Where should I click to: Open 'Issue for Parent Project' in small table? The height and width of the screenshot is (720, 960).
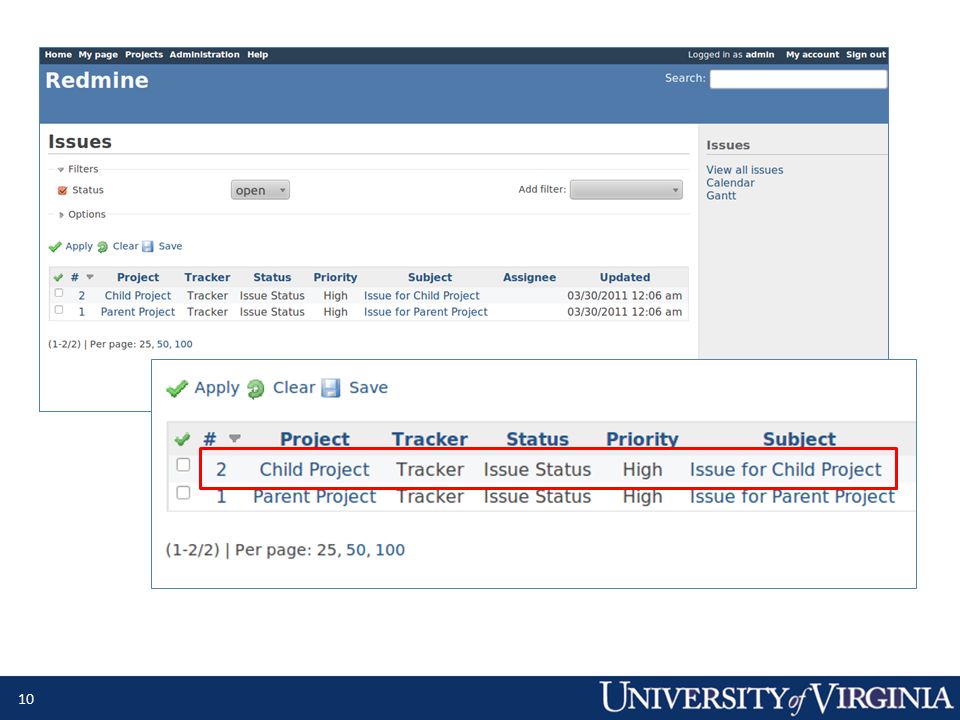coord(426,312)
